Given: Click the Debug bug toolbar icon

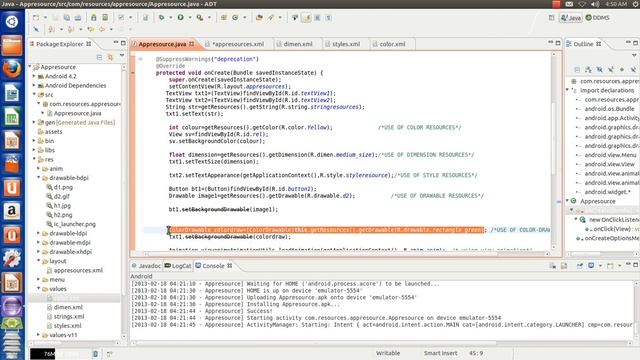Looking at the screenshot, I should coord(162,18).
